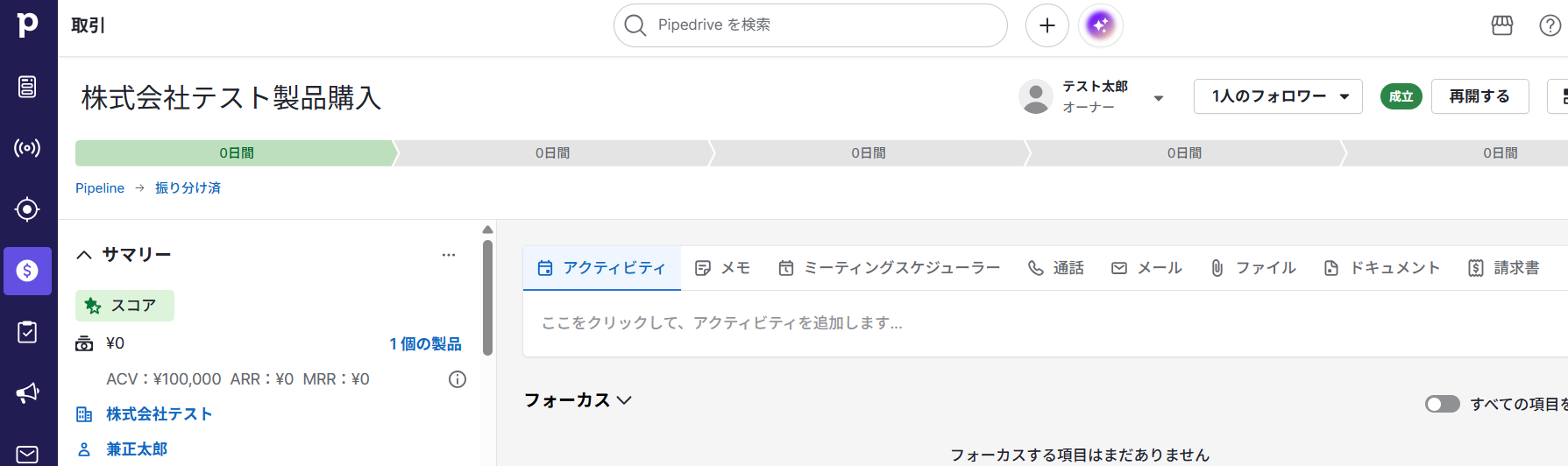This screenshot has height=466, width=1568.
Task: Open the help question mark icon
Action: pyautogui.click(x=1550, y=25)
